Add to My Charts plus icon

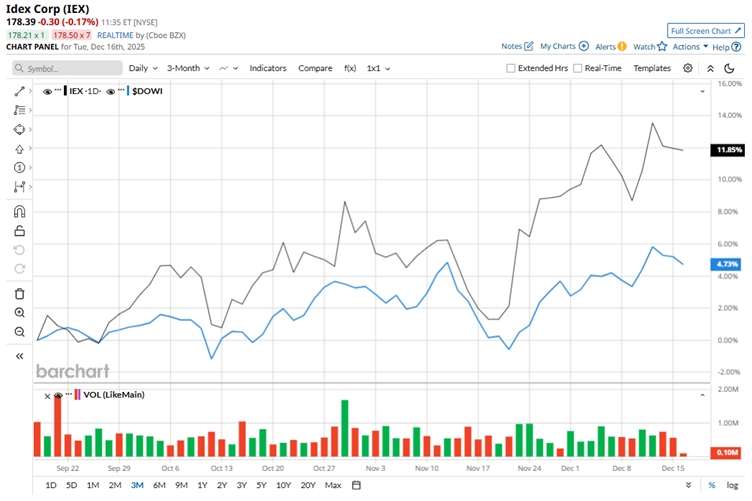pos(584,46)
